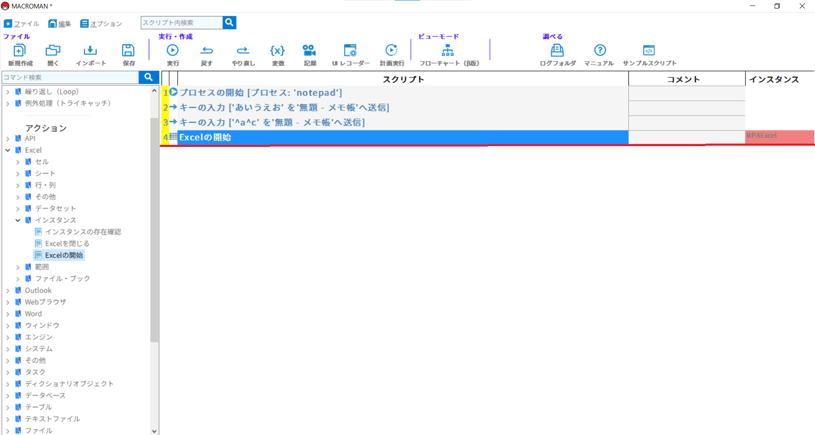Click the コメント column header
This screenshot has width=815, height=435.
[687, 79]
